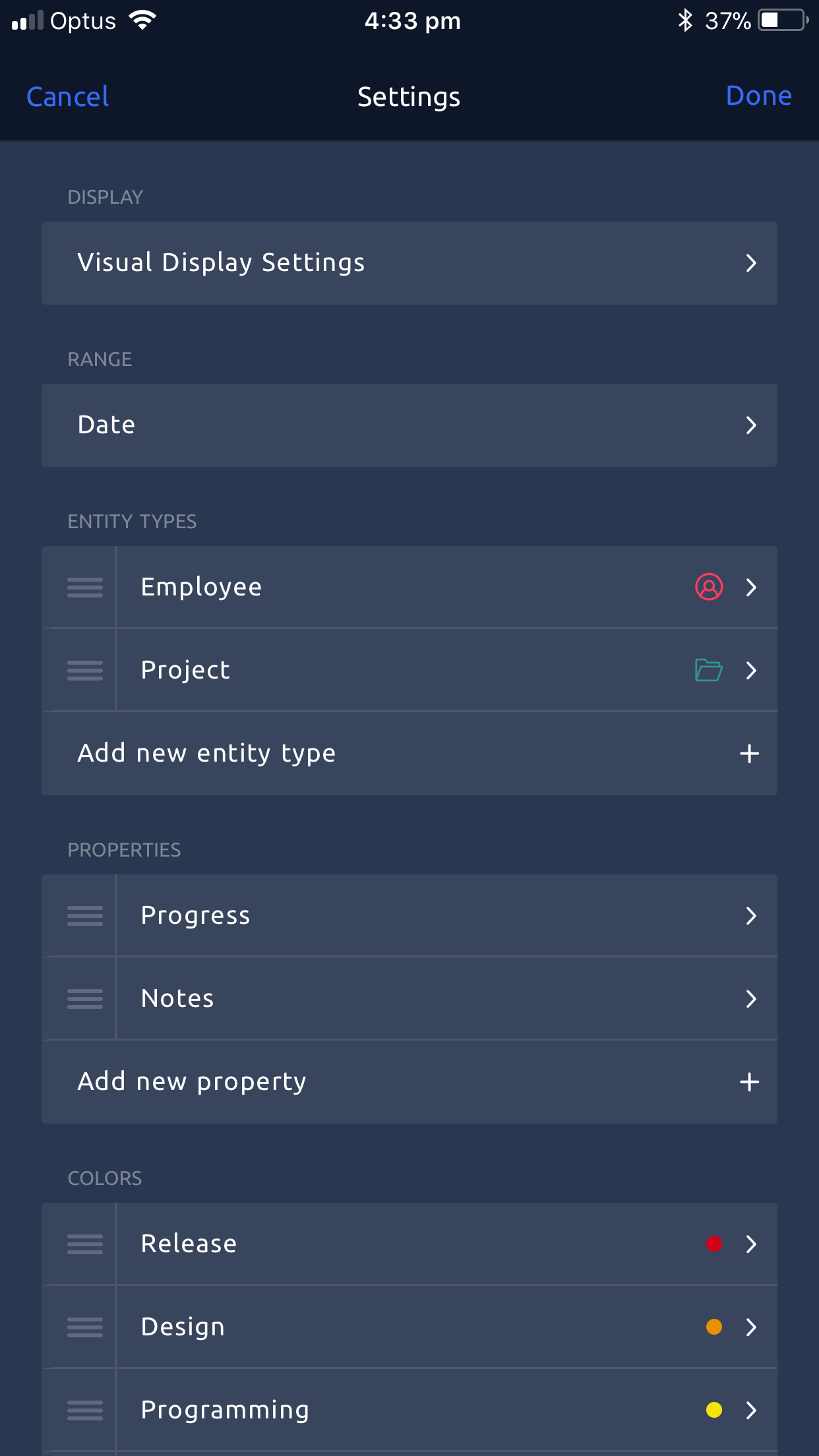
Task: Open the Programming color row
Action: pos(409,1410)
